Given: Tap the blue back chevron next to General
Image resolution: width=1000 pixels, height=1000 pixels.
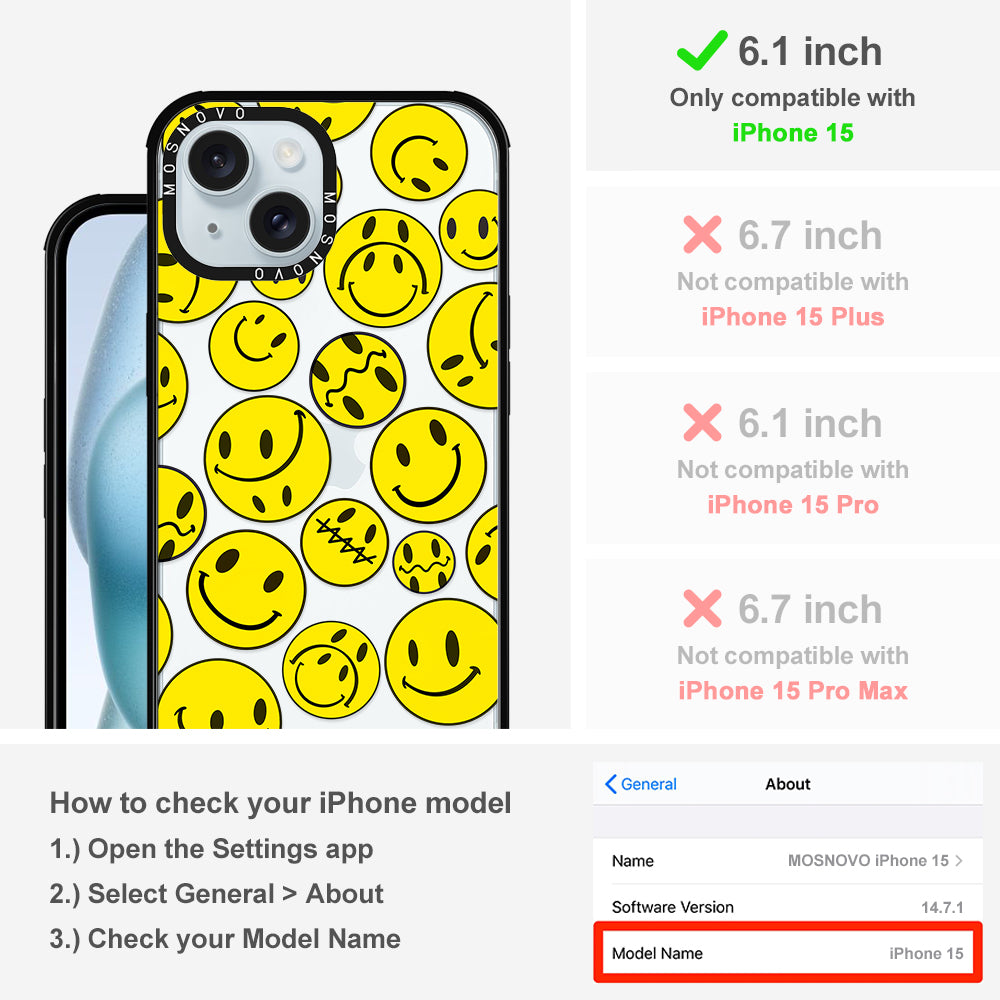Looking at the screenshot, I should click(610, 784).
